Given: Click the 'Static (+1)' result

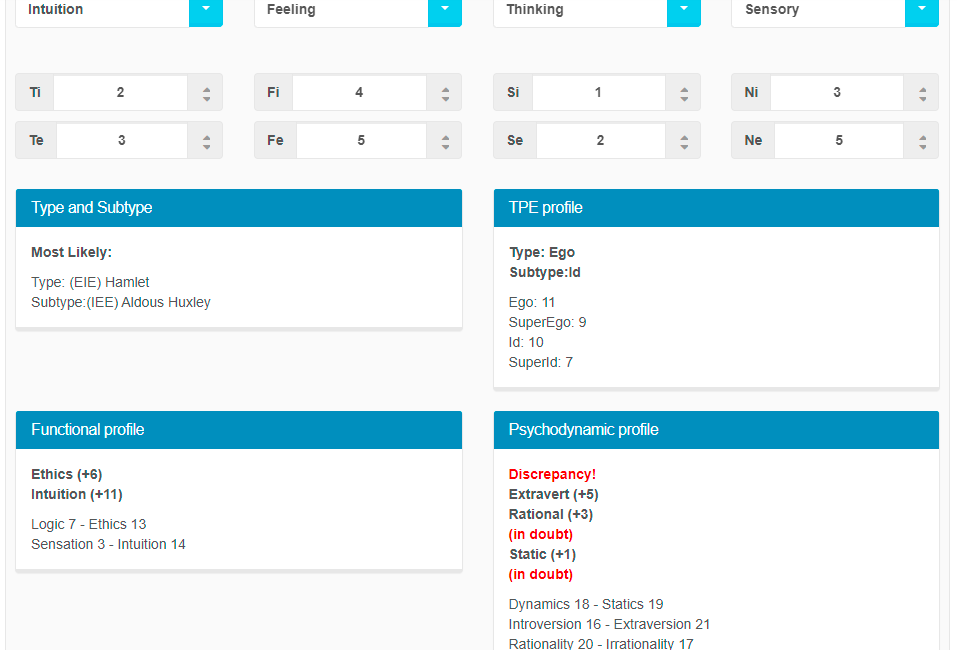Looking at the screenshot, I should click(x=543, y=554).
